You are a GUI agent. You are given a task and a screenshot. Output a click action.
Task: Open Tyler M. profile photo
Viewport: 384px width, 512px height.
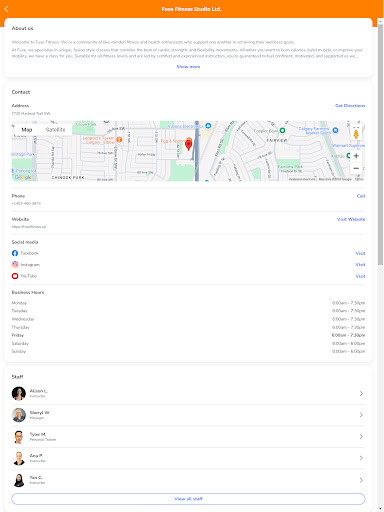tap(19, 437)
